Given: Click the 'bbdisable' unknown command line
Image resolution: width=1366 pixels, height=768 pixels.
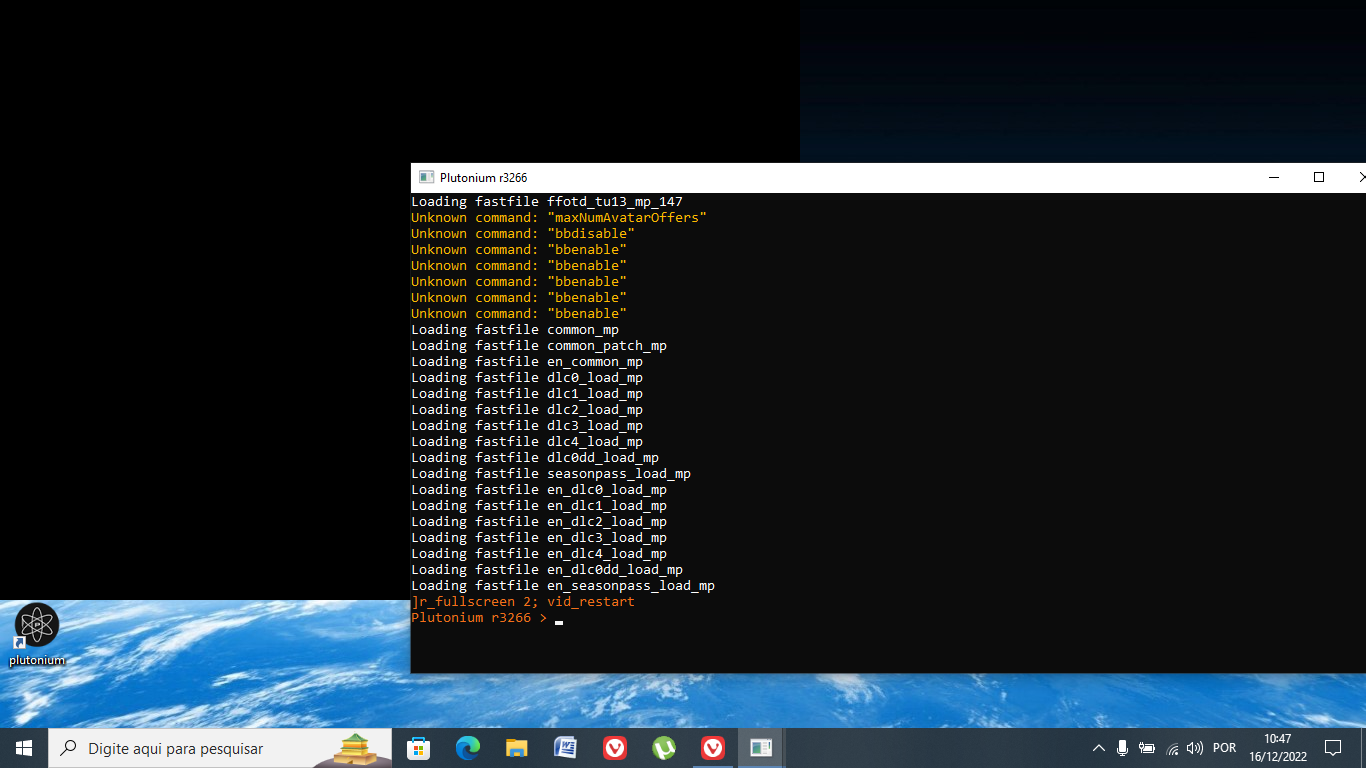Looking at the screenshot, I should pyautogui.click(x=523, y=234).
